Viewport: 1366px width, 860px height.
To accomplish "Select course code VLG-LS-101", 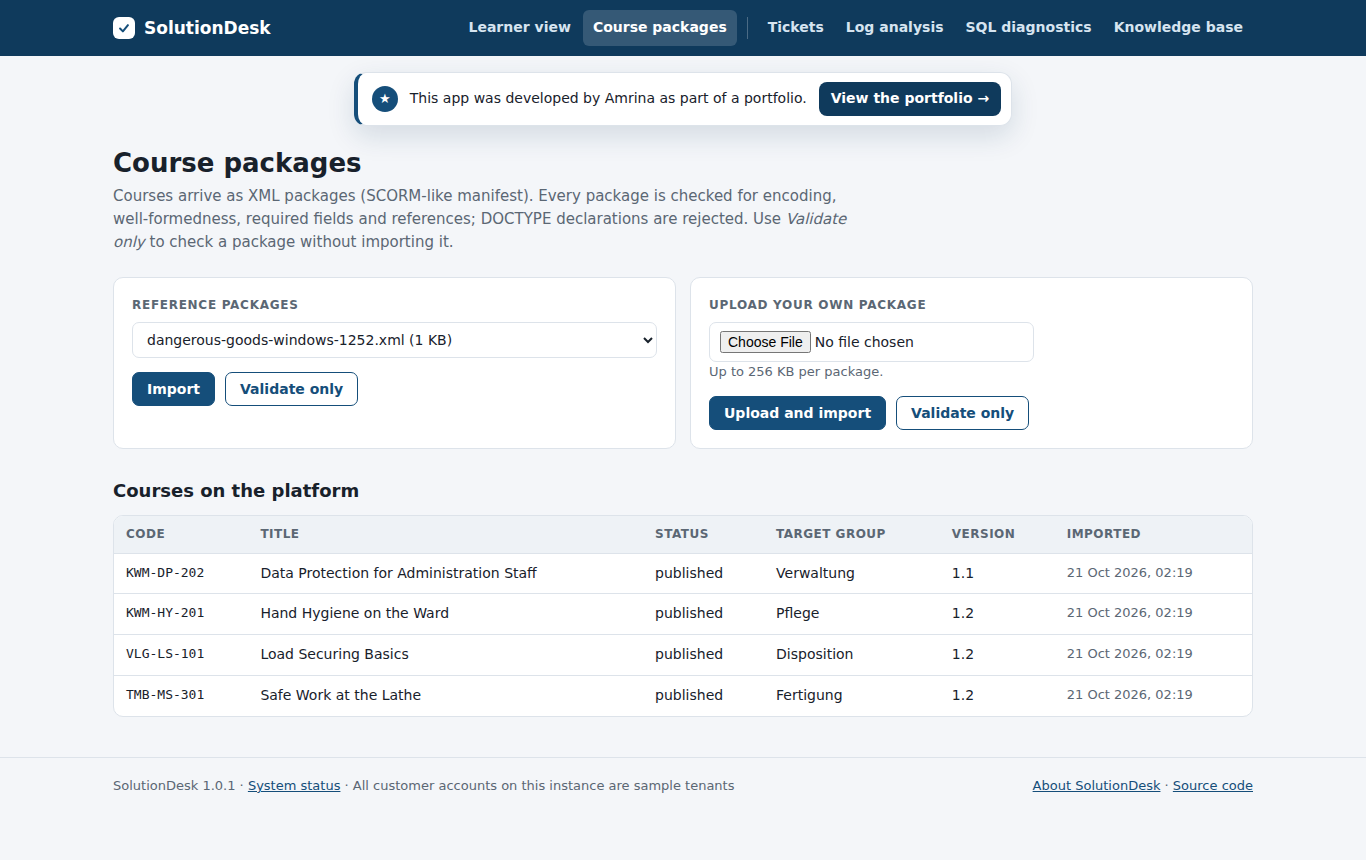I will (x=165, y=654).
